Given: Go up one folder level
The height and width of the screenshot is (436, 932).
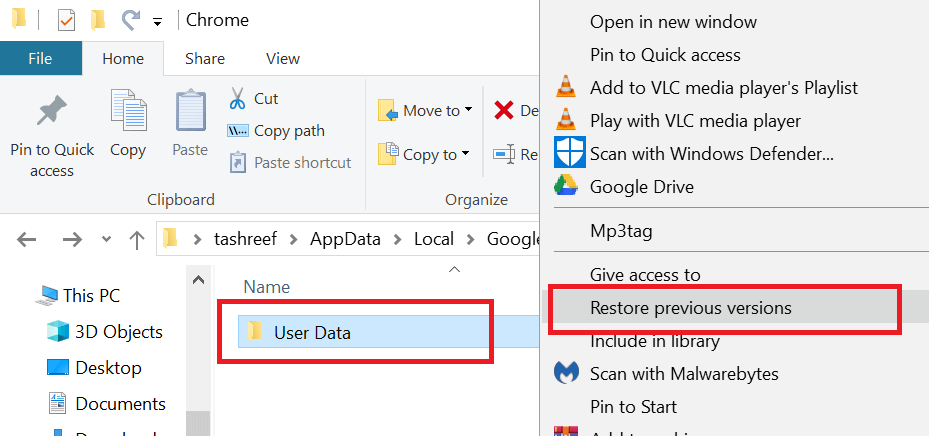Looking at the screenshot, I should [137, 239].
